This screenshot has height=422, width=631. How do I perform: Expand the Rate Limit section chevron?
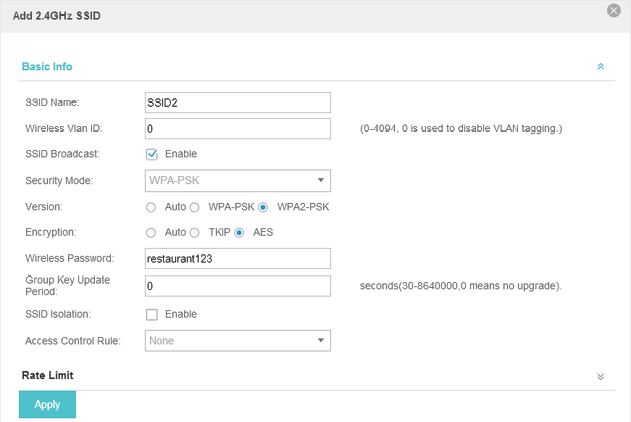(600, 377)
